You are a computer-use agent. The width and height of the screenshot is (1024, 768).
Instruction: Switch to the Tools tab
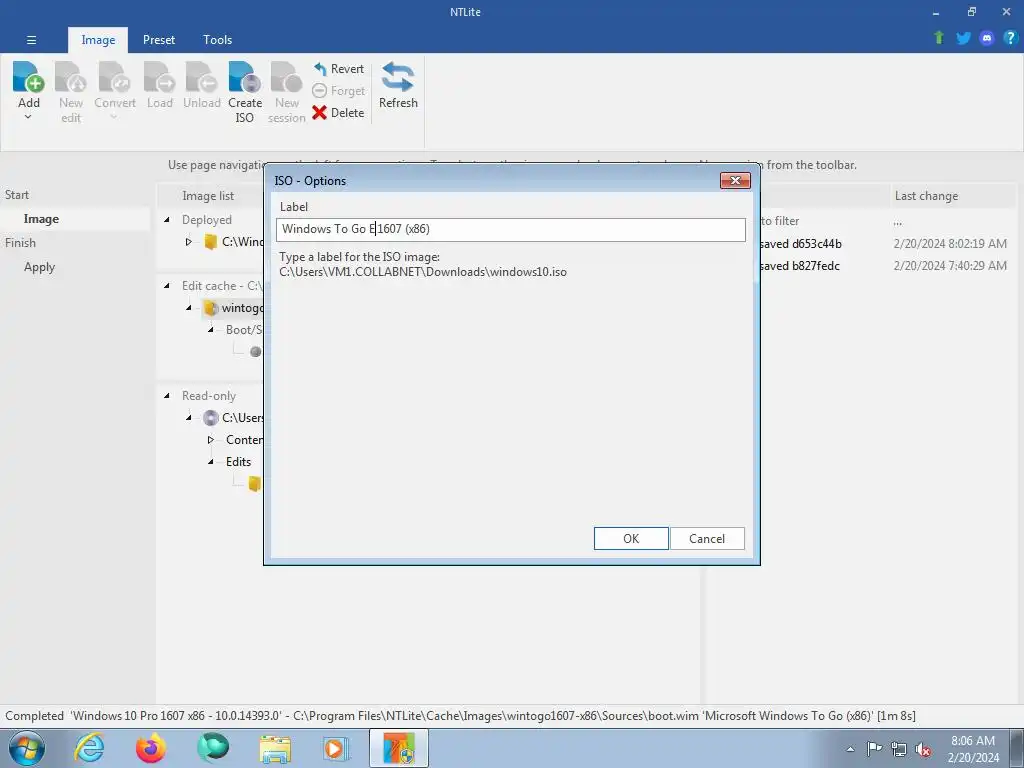pos(217,40)
